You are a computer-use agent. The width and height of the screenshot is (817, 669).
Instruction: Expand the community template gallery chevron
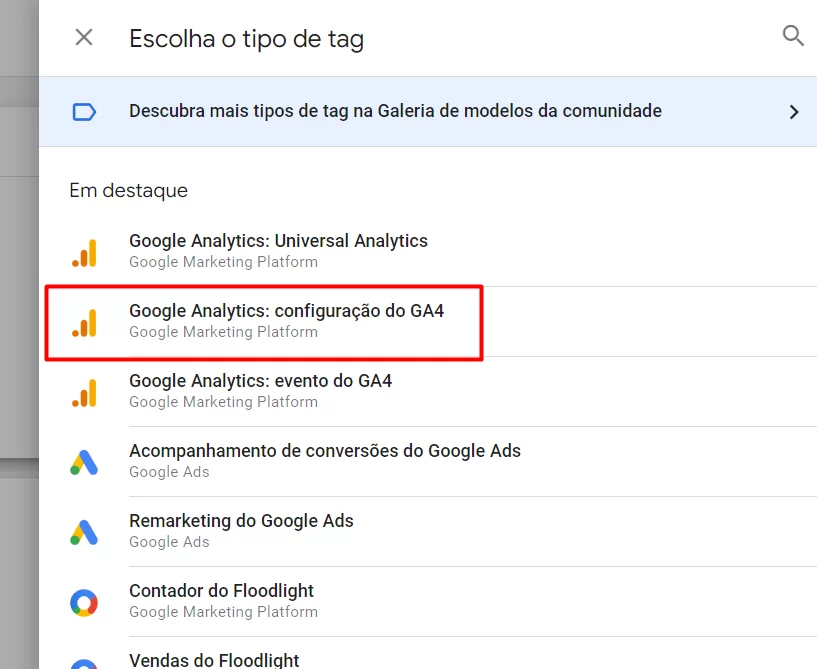(x=794, y=112)
